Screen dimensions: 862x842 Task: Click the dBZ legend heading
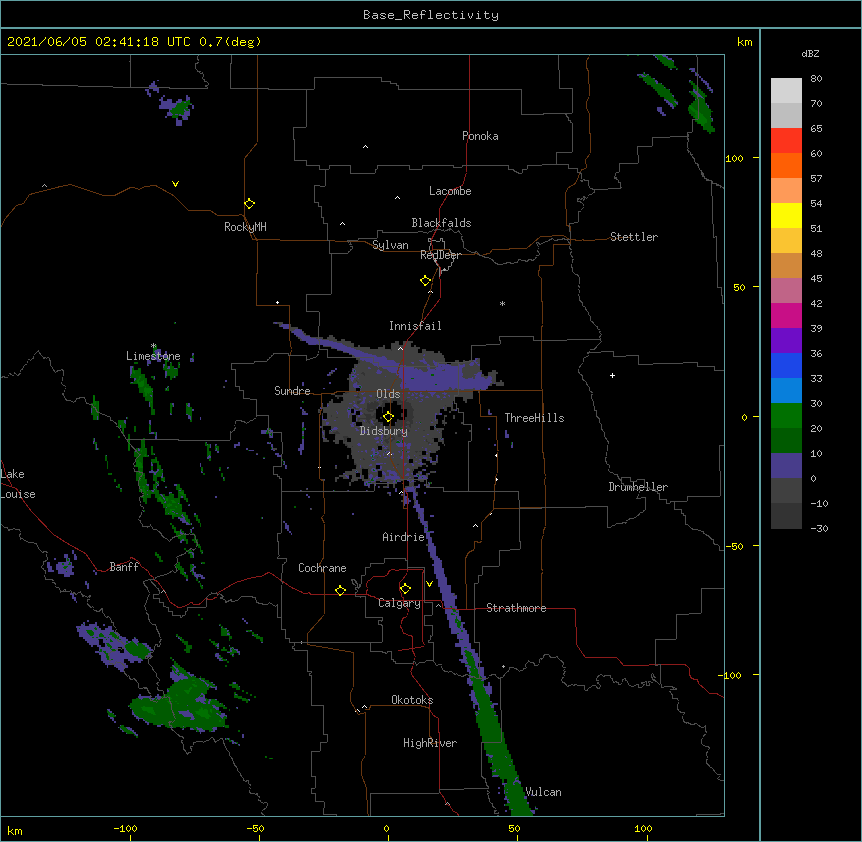[810, 53]
